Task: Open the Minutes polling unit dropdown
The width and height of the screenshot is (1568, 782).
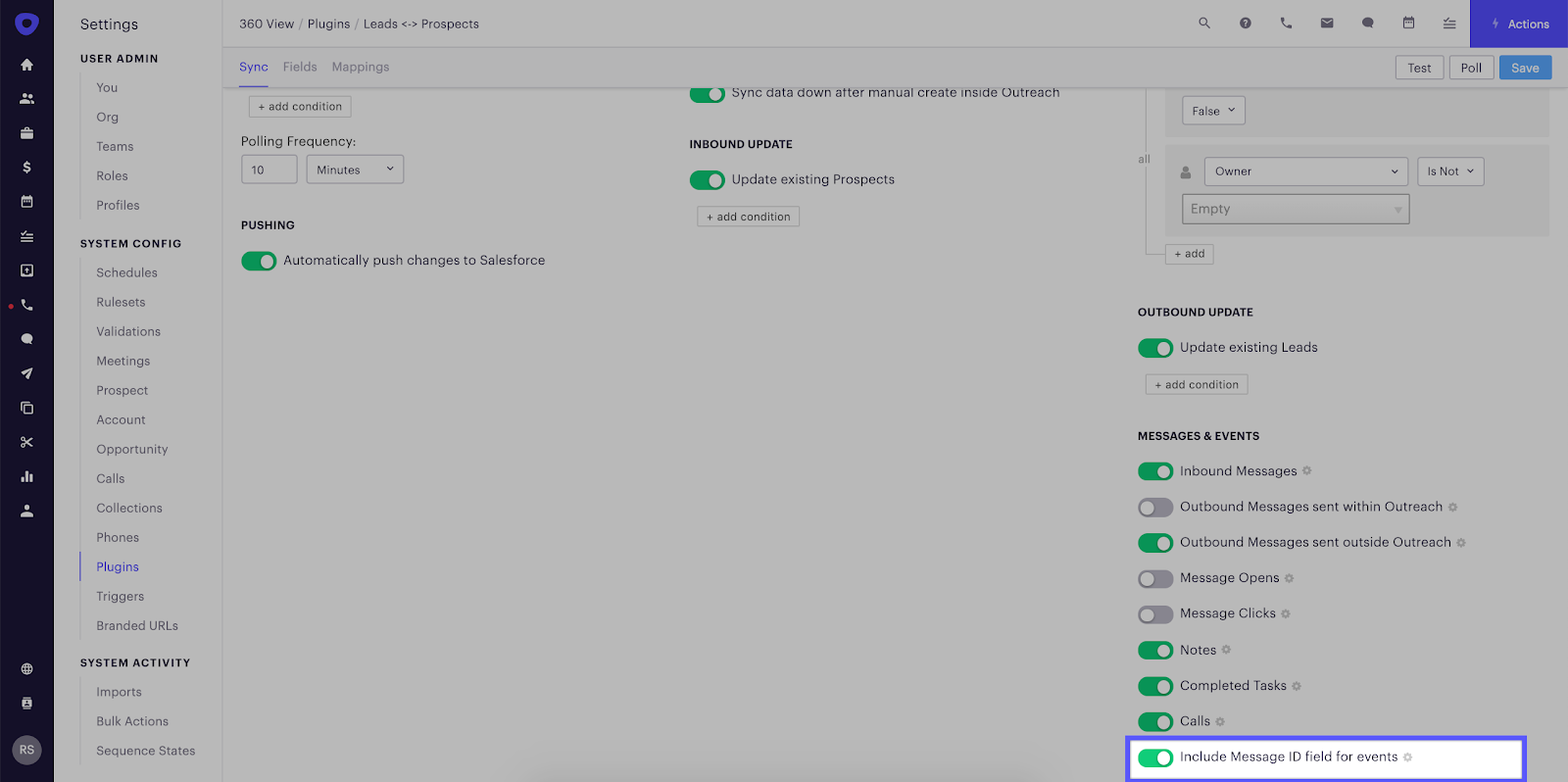Action: pos(355,170)
